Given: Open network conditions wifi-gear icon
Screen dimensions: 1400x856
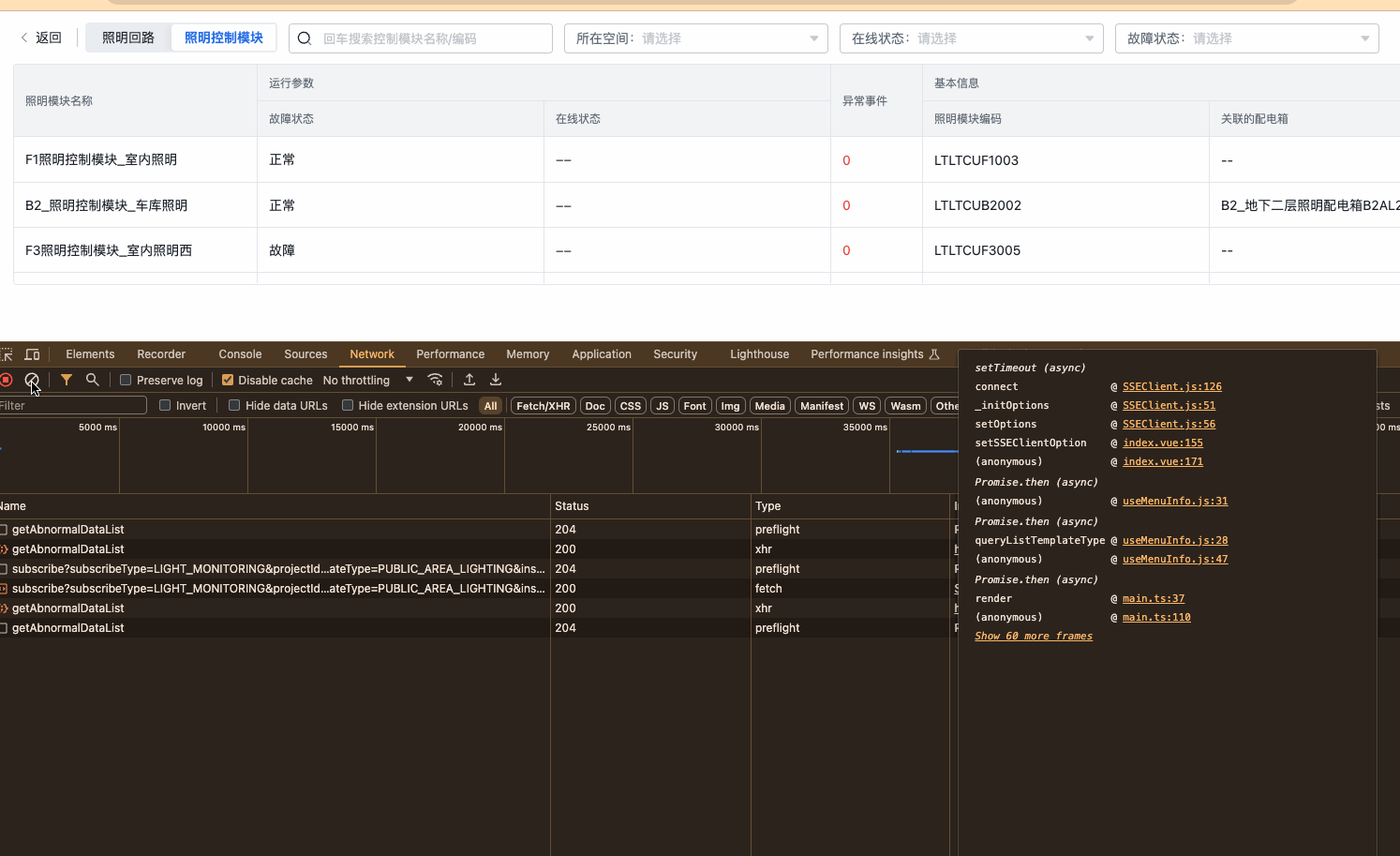Looking at the screenshot, I should [435, 380].
